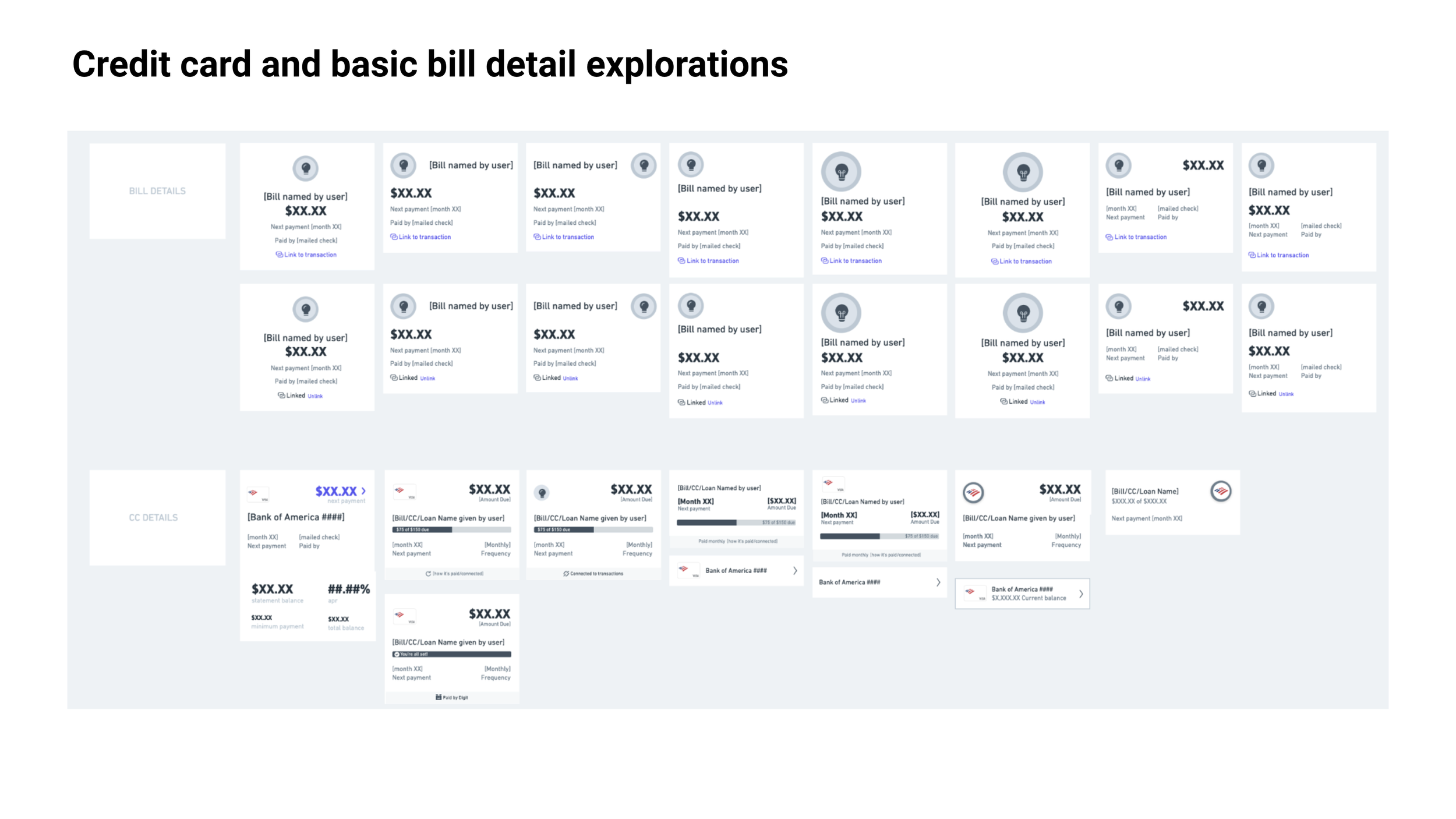Expand chevron next to purple $XX.XX next payment

(x=363, y=491)
